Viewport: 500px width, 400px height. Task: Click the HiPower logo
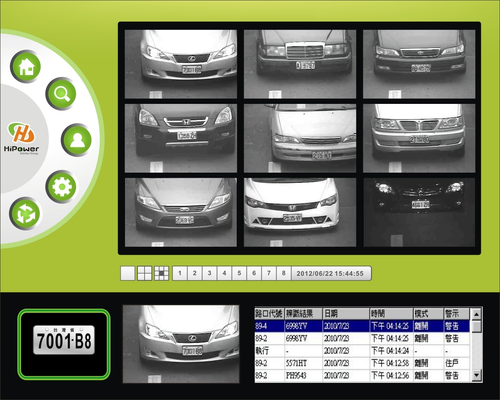(21, 138)
